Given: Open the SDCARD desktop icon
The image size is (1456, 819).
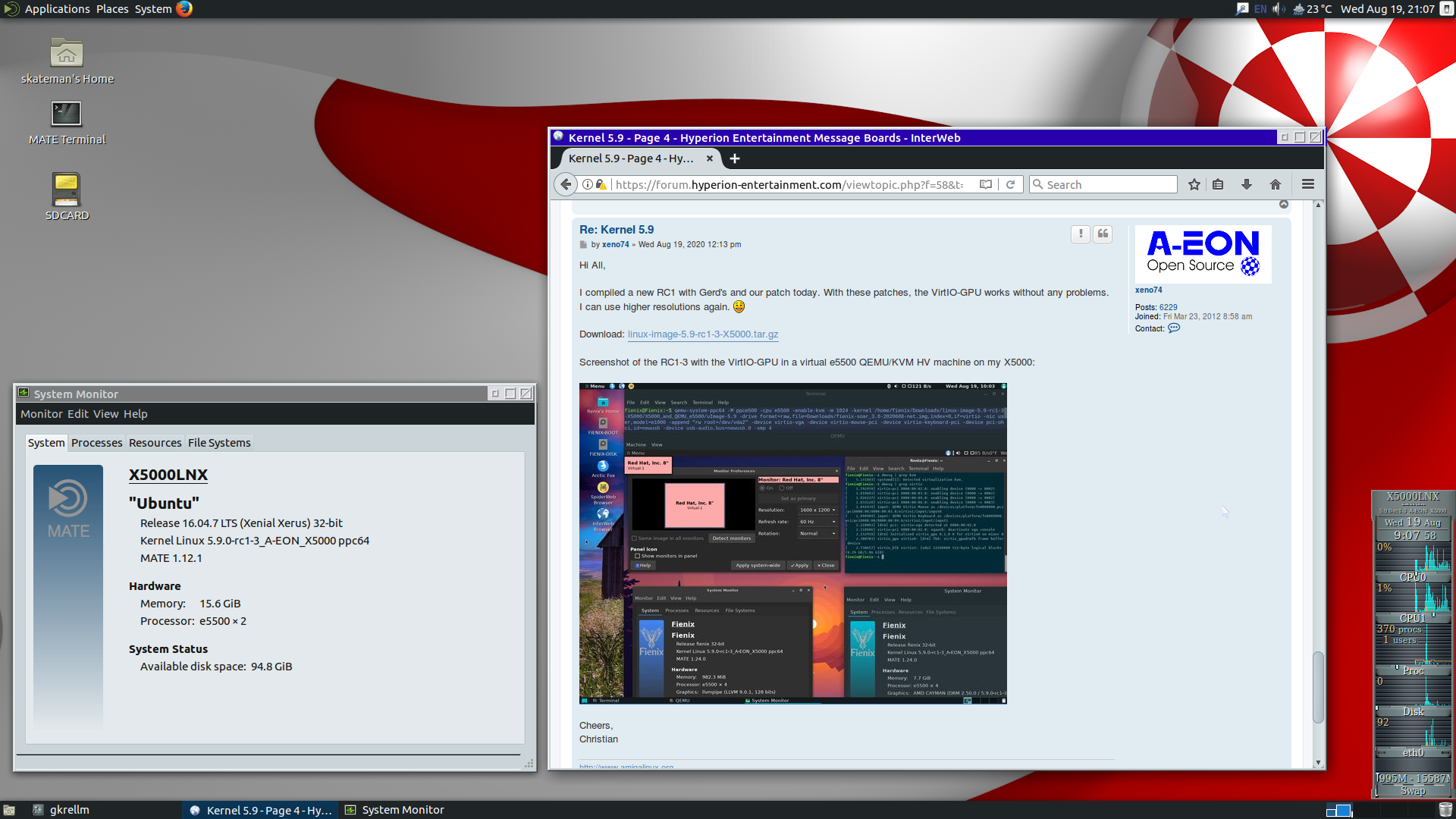Looking at the screenshot, I should [67, 196].
